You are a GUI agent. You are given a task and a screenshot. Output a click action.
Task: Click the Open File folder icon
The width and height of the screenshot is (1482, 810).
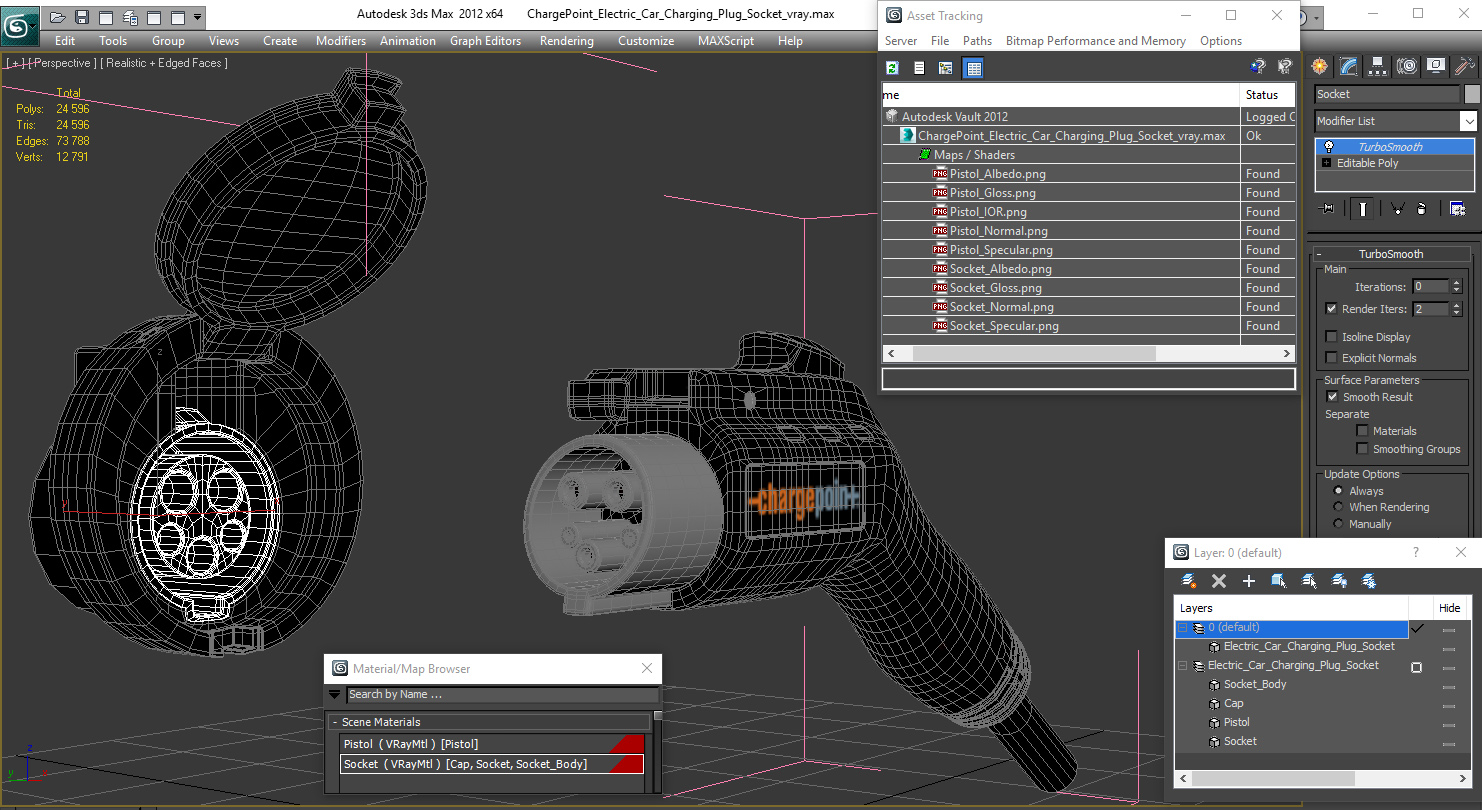pos(58,17)
